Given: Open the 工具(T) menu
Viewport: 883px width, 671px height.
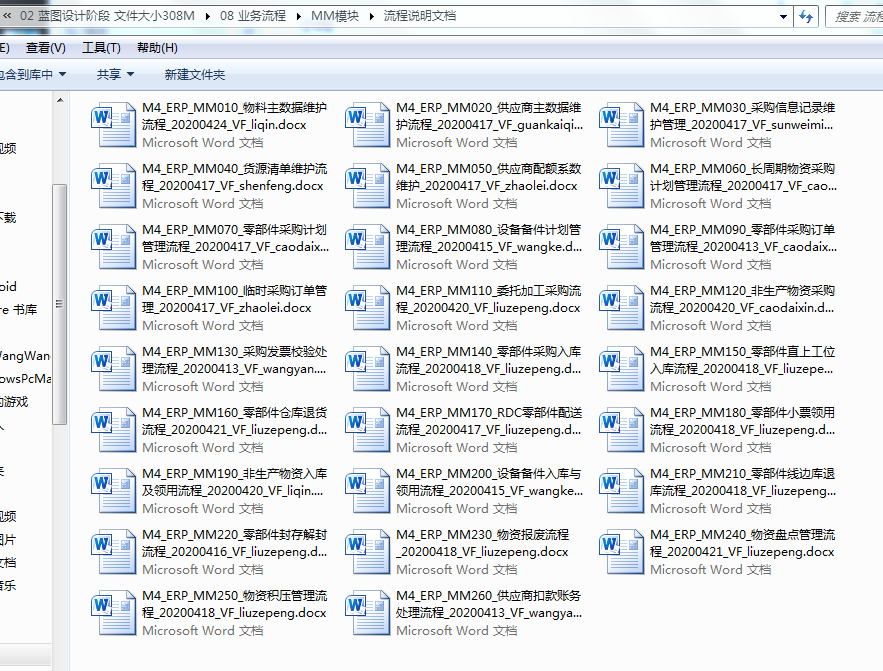Looking at the screenshot, I should point(101,48).
